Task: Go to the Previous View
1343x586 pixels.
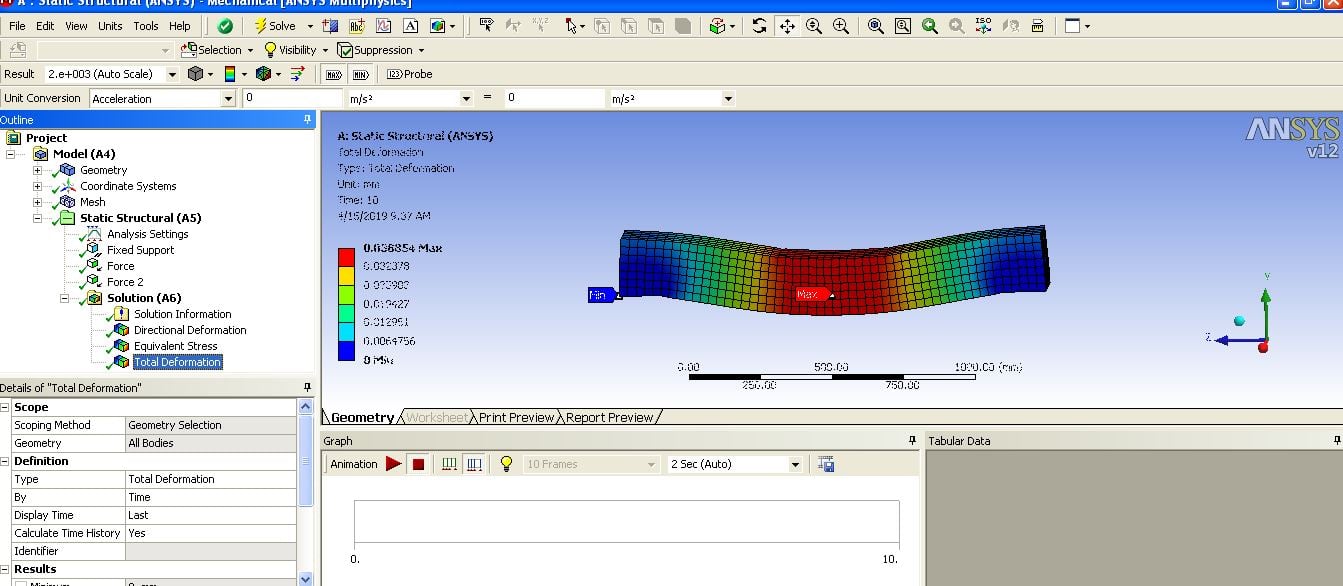Action: pyautogui.click(x=930, y=26)
